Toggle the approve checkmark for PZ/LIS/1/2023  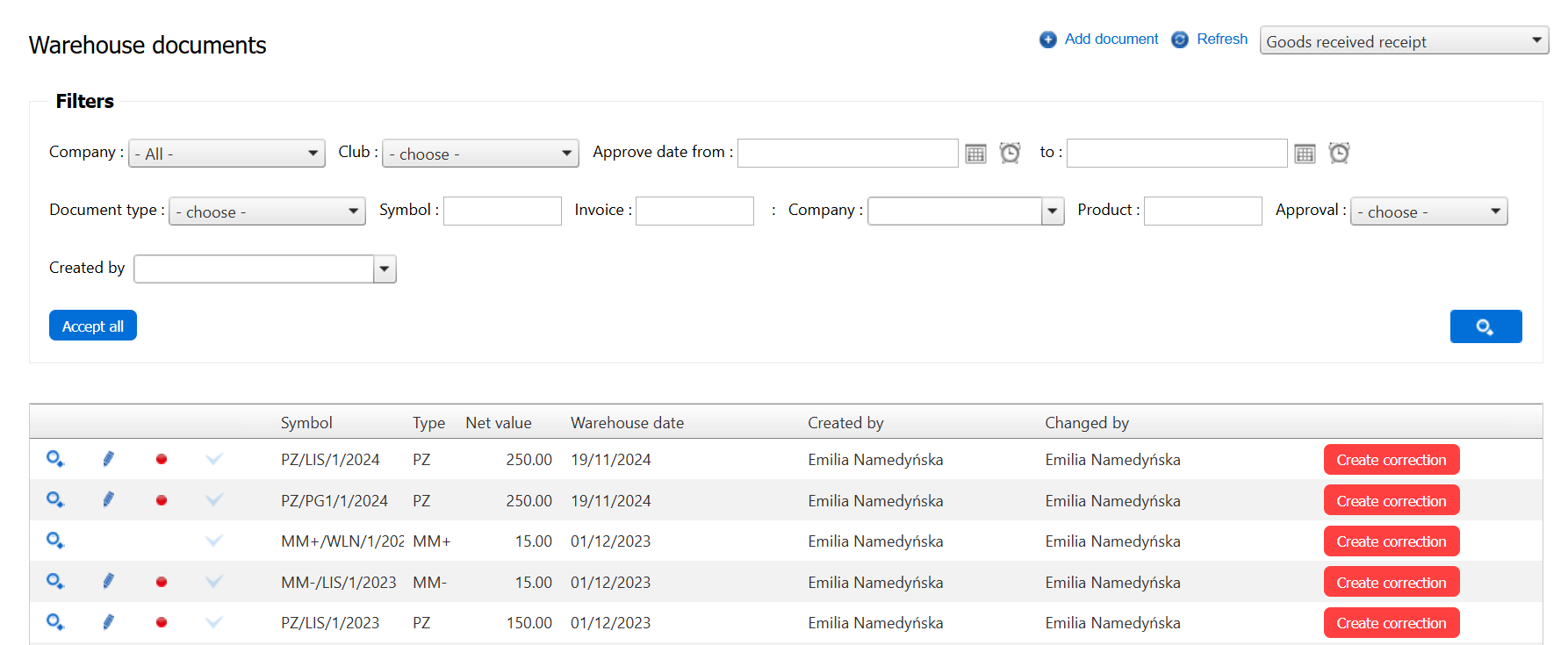(x=213, y=622)
